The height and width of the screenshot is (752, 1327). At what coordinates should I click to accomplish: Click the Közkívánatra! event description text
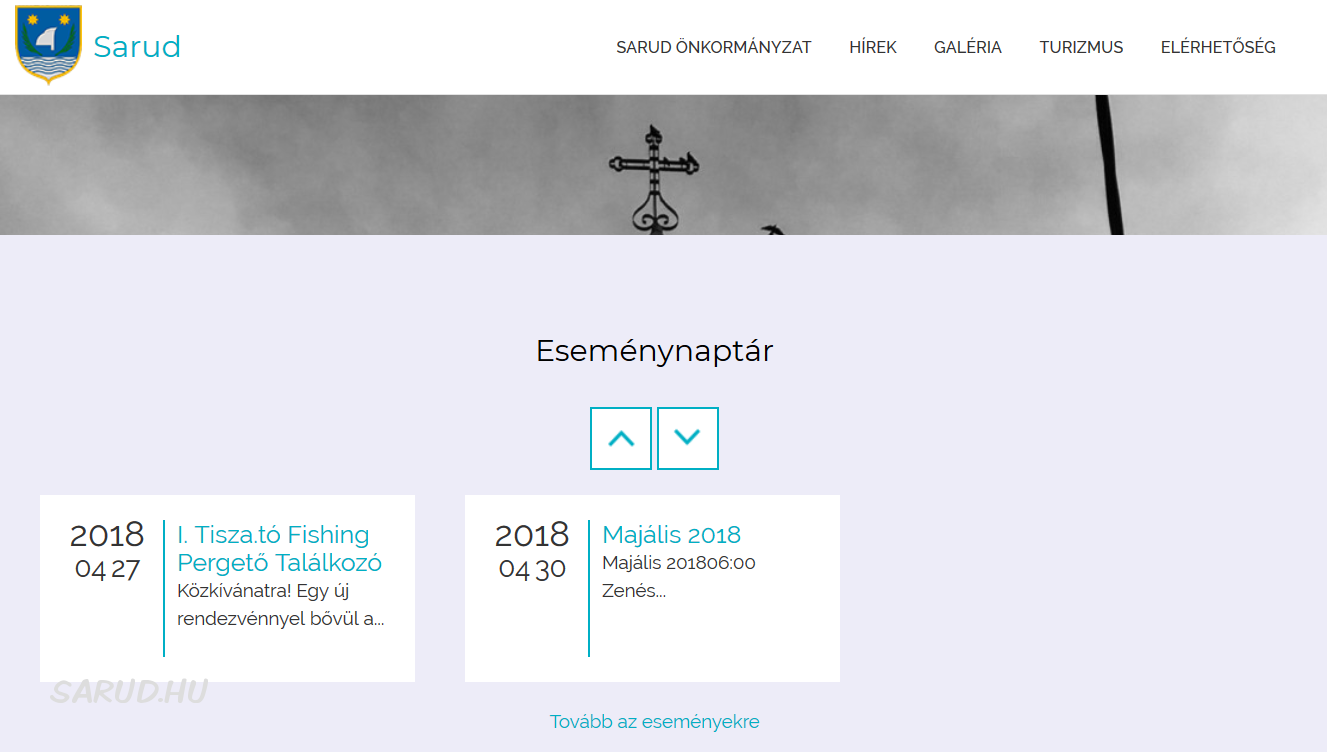tap(281, 605)
